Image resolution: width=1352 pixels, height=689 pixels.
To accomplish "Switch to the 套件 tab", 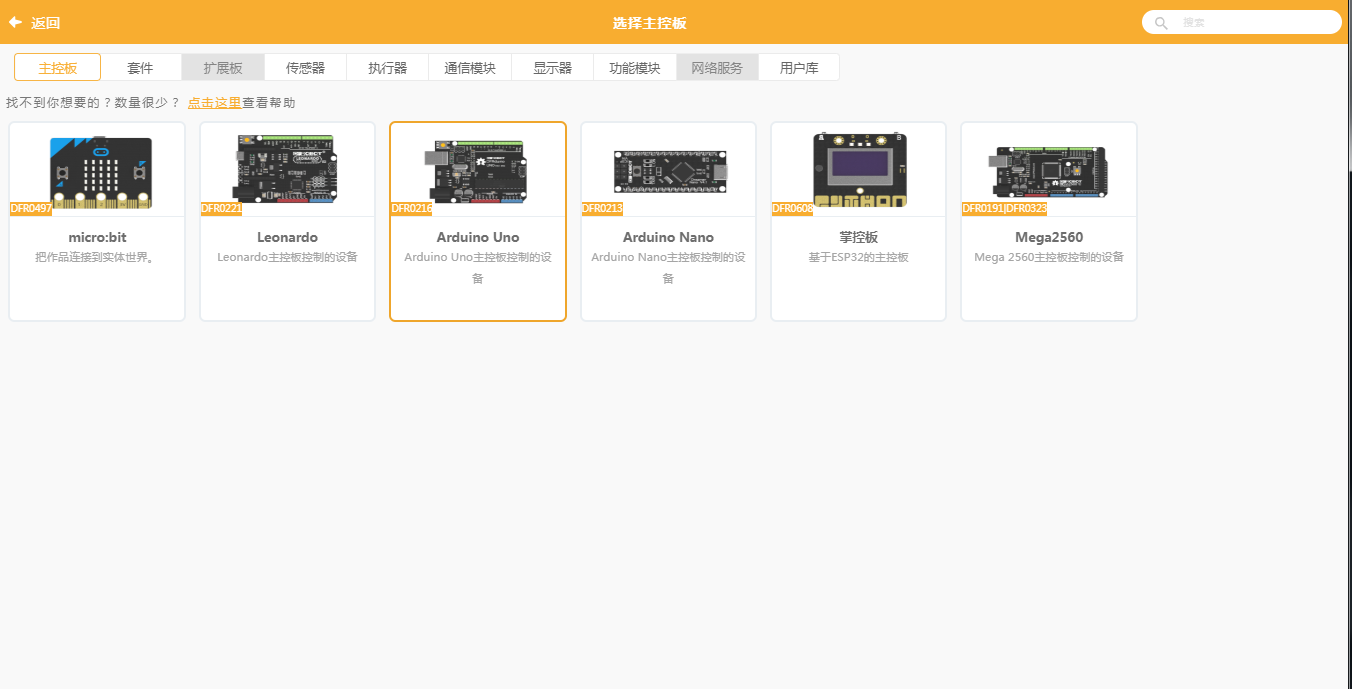I will tap(141, 68).
